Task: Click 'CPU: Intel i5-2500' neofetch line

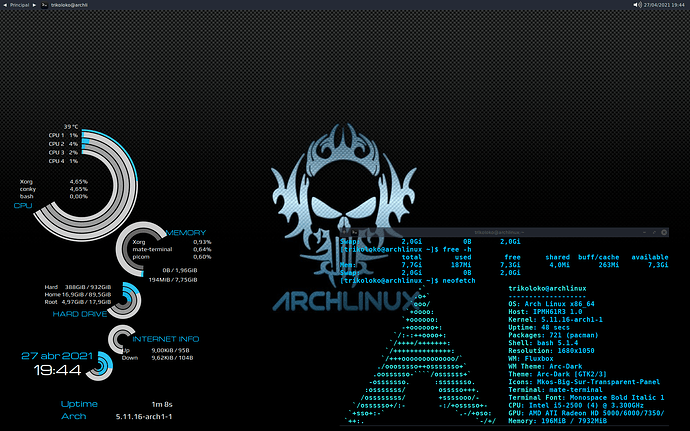Action: point(576,405)
